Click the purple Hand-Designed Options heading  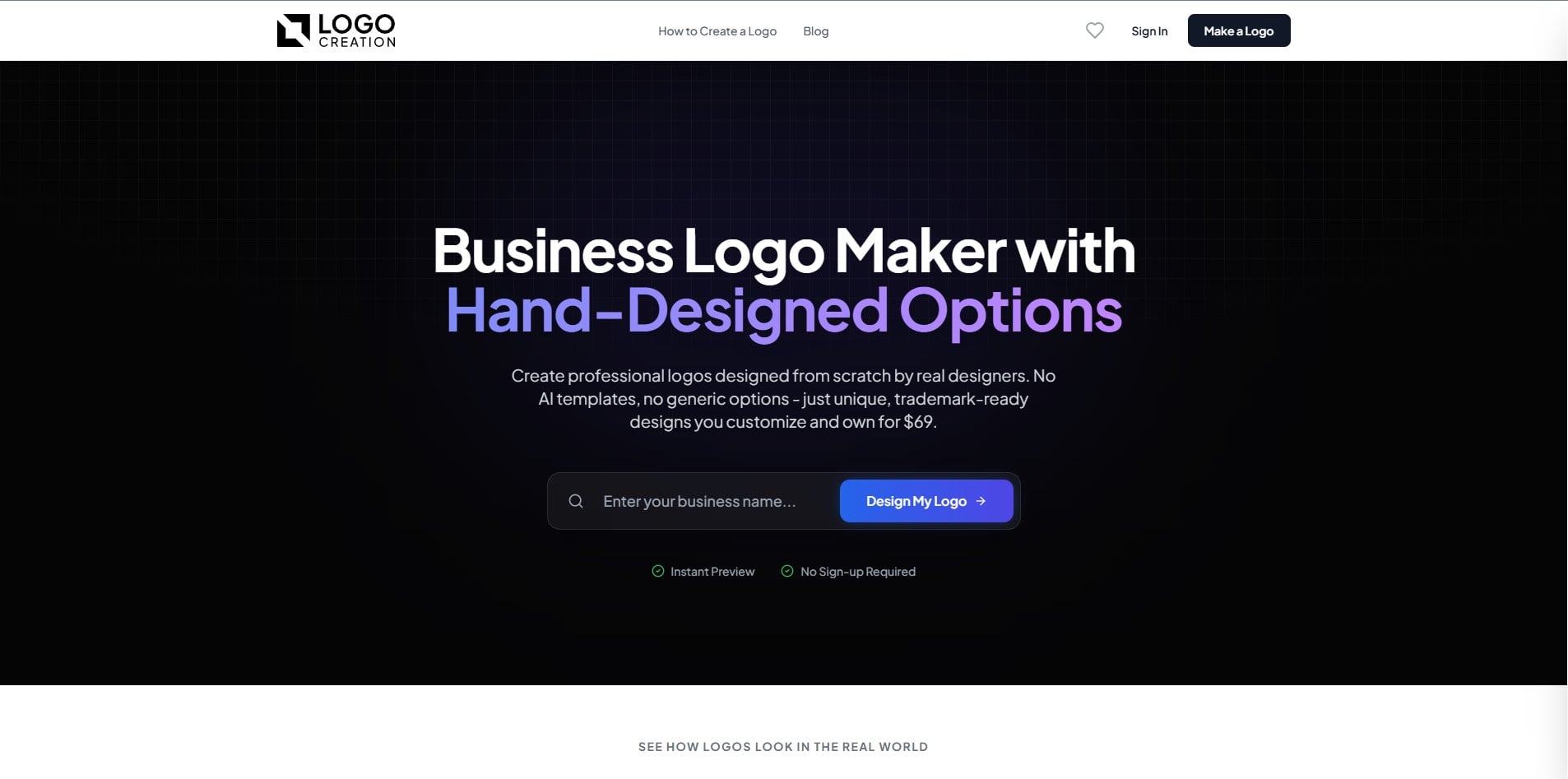click(x=784, y=311)
